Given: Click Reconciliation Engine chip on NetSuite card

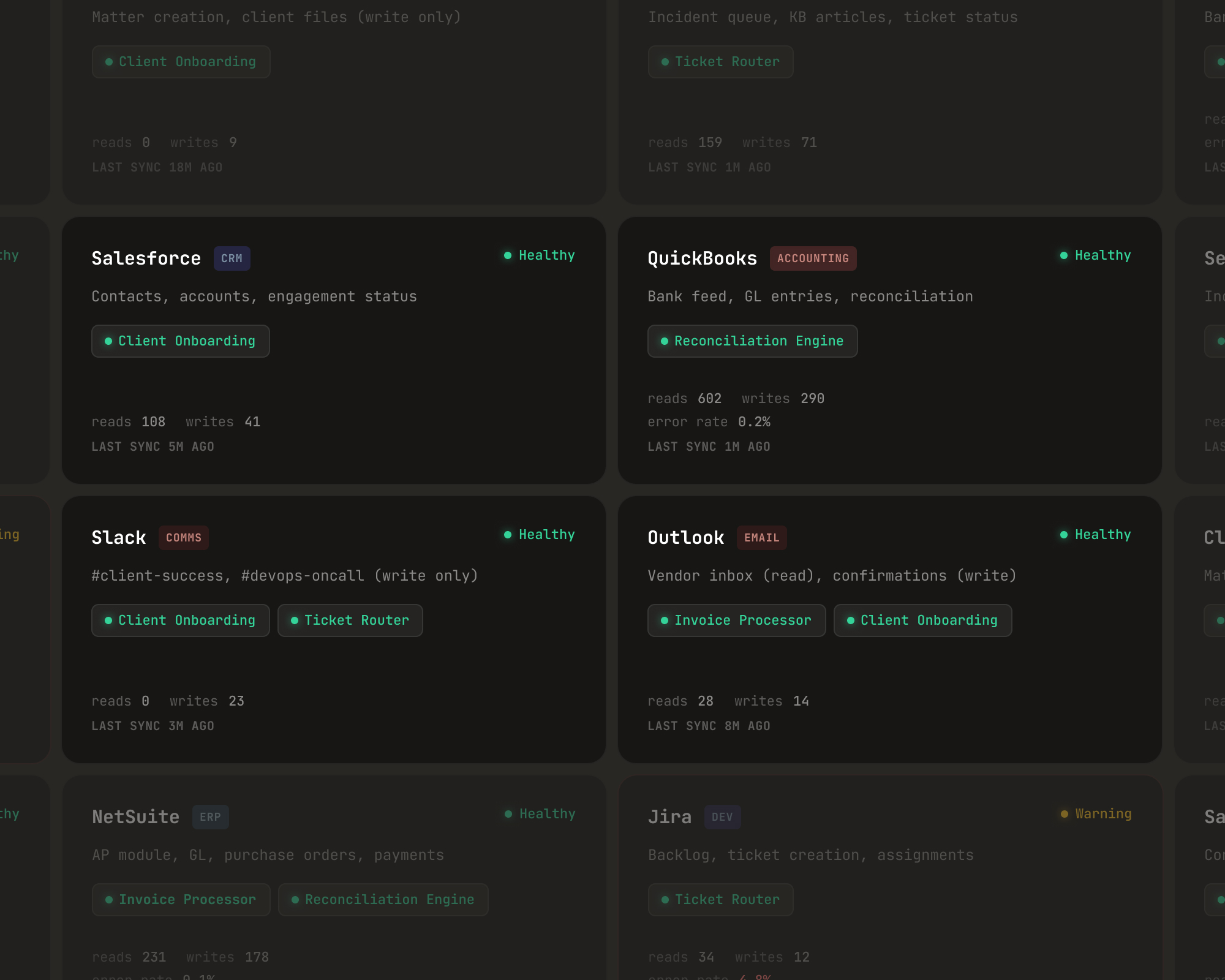Looking at the screenshot, I should (x=383, y=900).
